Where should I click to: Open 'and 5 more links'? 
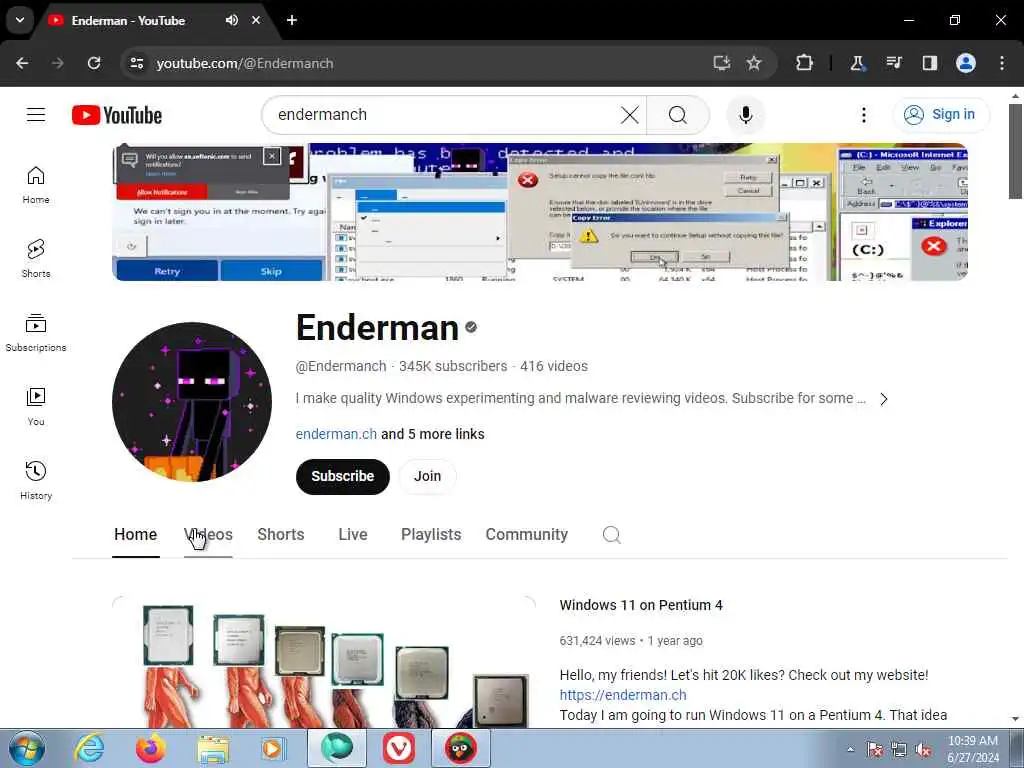click(432, 434)
